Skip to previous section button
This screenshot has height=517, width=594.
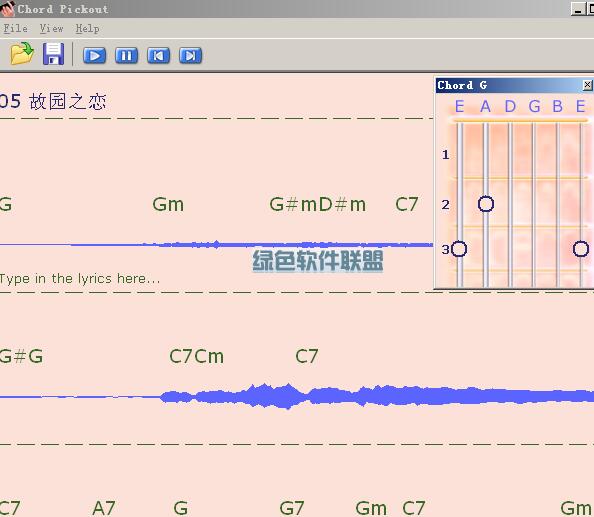pos(158,56)
